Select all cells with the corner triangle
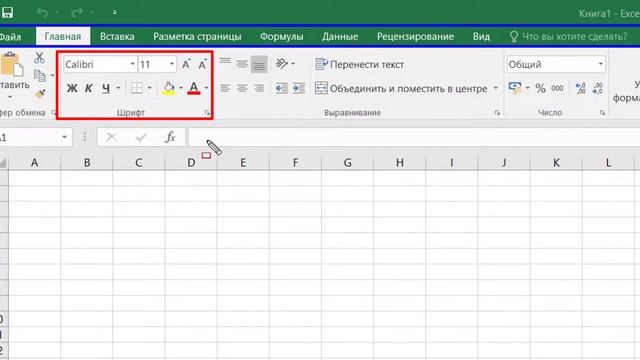This screenshot has width=640, height=360. [4, 163]
